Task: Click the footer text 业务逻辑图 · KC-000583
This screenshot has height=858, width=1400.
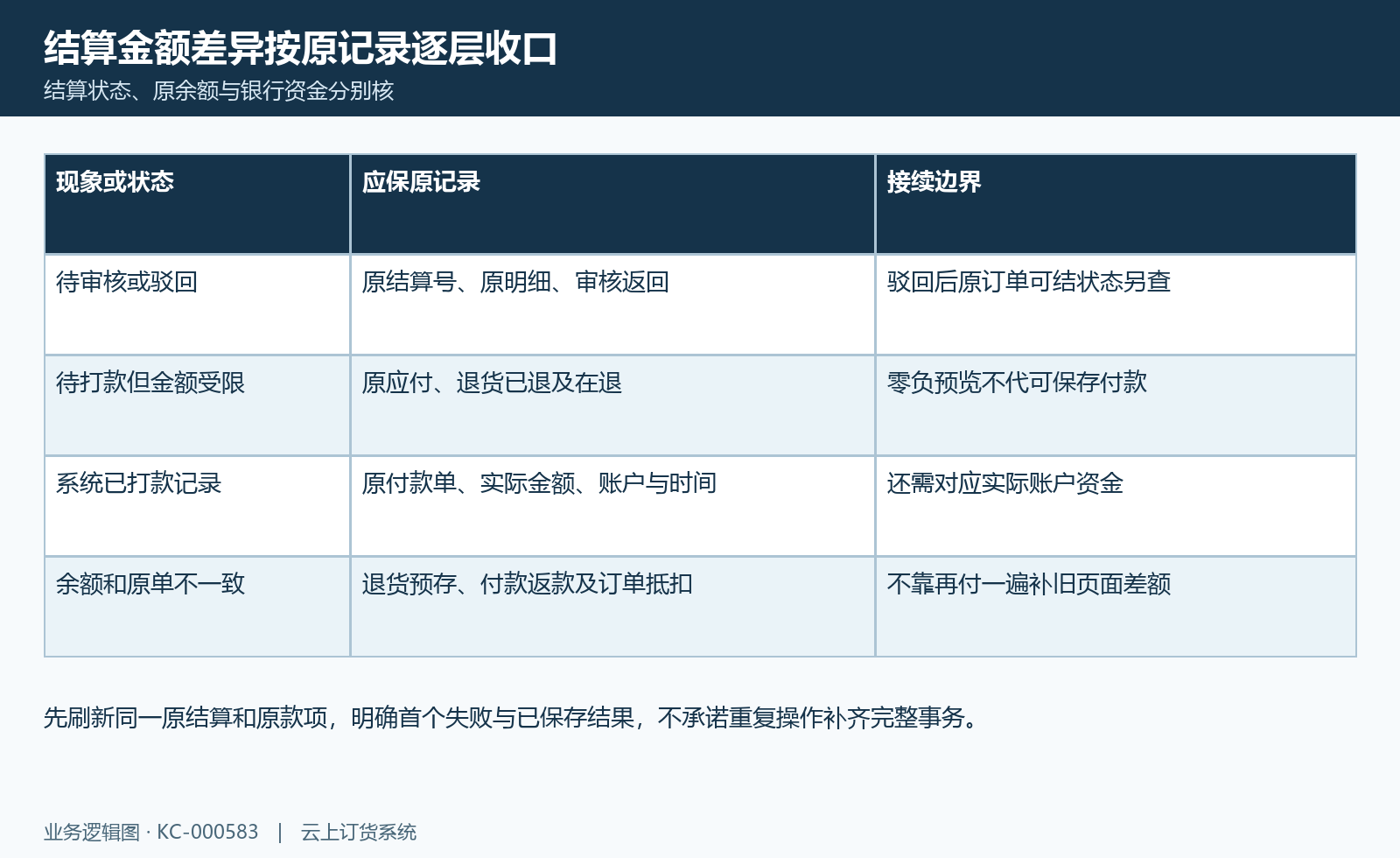Action: 151,832
